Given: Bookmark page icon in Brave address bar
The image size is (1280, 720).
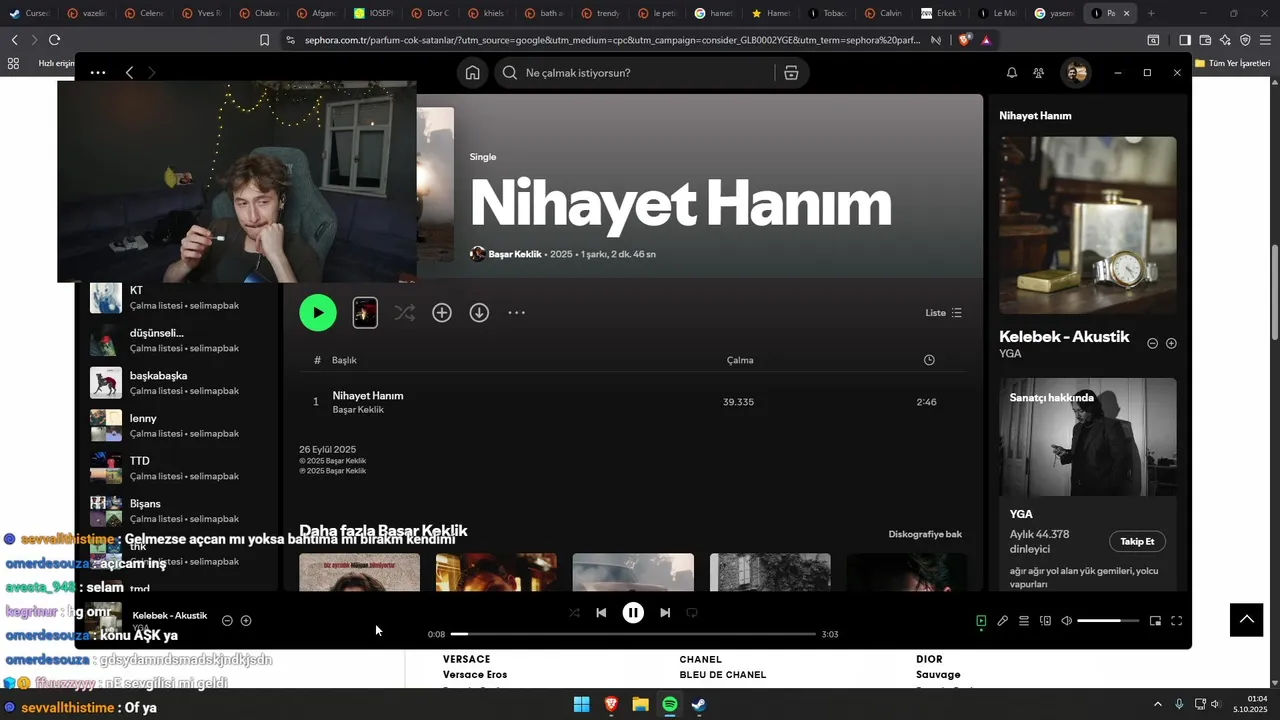Looking at the screenshot, I should point(264,40).
